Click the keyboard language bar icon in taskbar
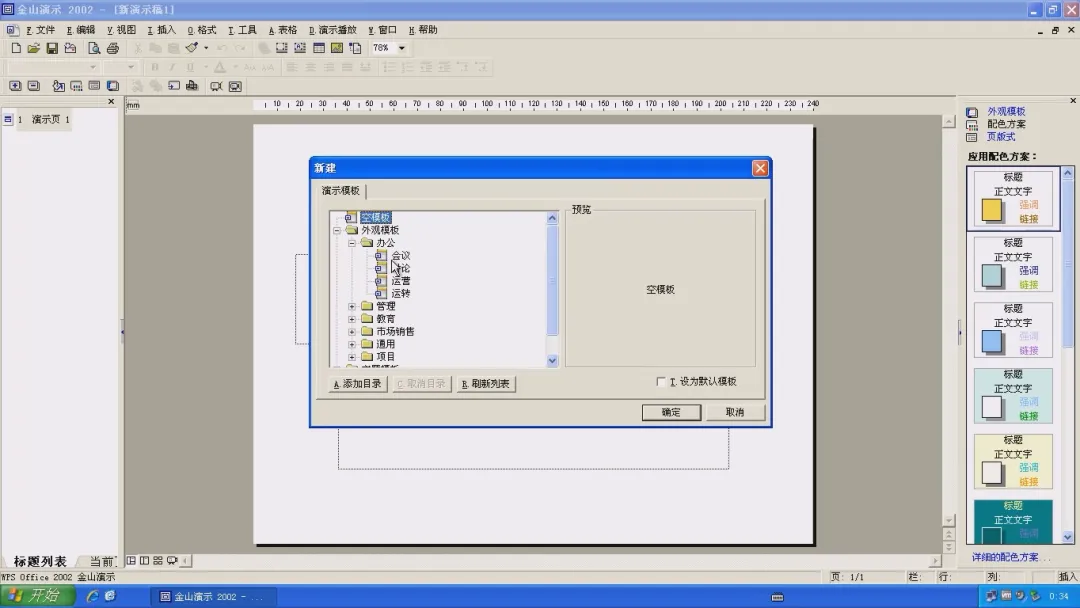 778,597
